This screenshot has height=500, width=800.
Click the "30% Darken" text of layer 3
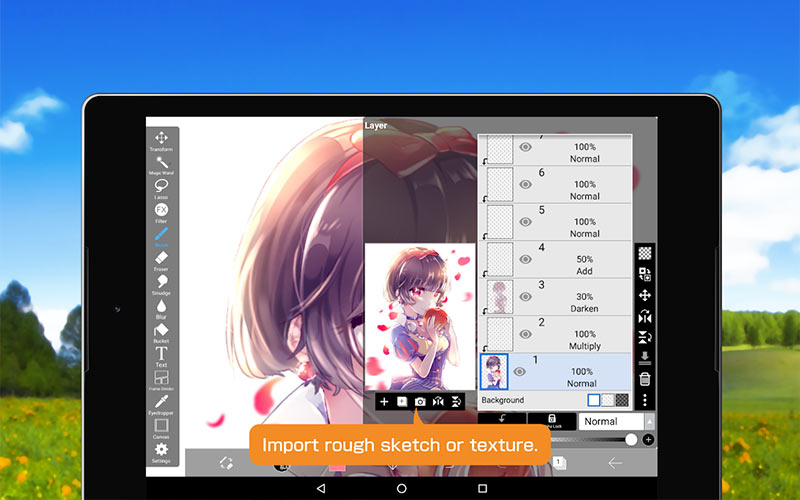[x=584, y=303]
